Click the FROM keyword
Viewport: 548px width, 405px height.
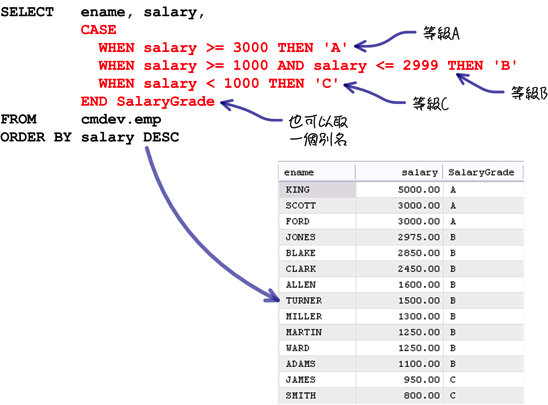click(x=18, y=119)
